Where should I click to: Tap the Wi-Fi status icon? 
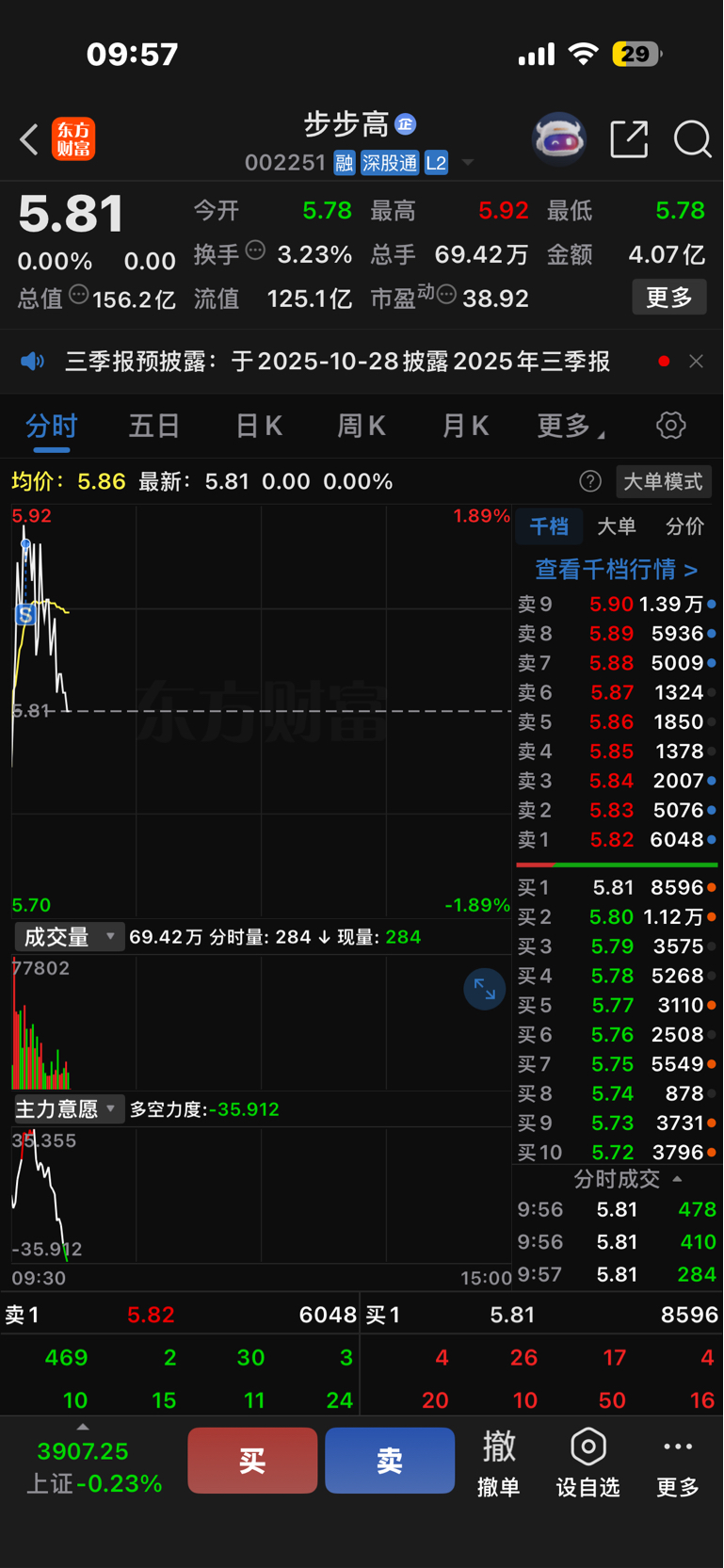[x=585, y=54]
